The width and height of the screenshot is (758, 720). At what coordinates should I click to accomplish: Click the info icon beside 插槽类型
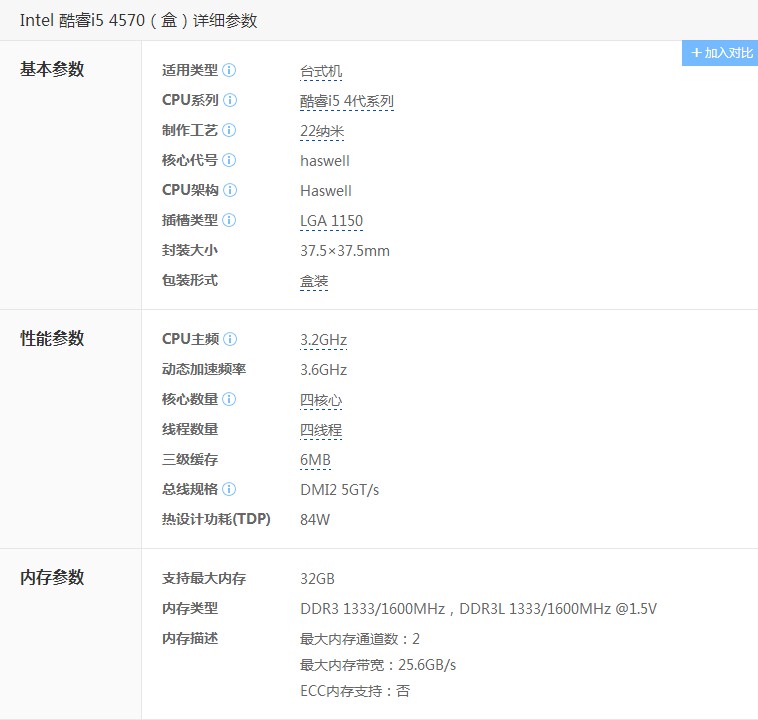click(x=229, y=220)
